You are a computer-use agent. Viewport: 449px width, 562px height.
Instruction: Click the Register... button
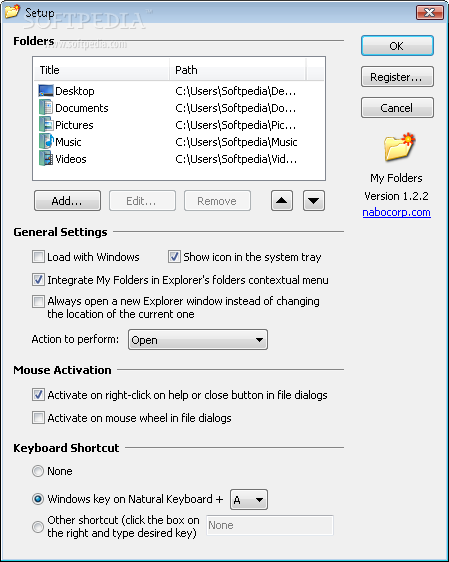tap(397, 76)
